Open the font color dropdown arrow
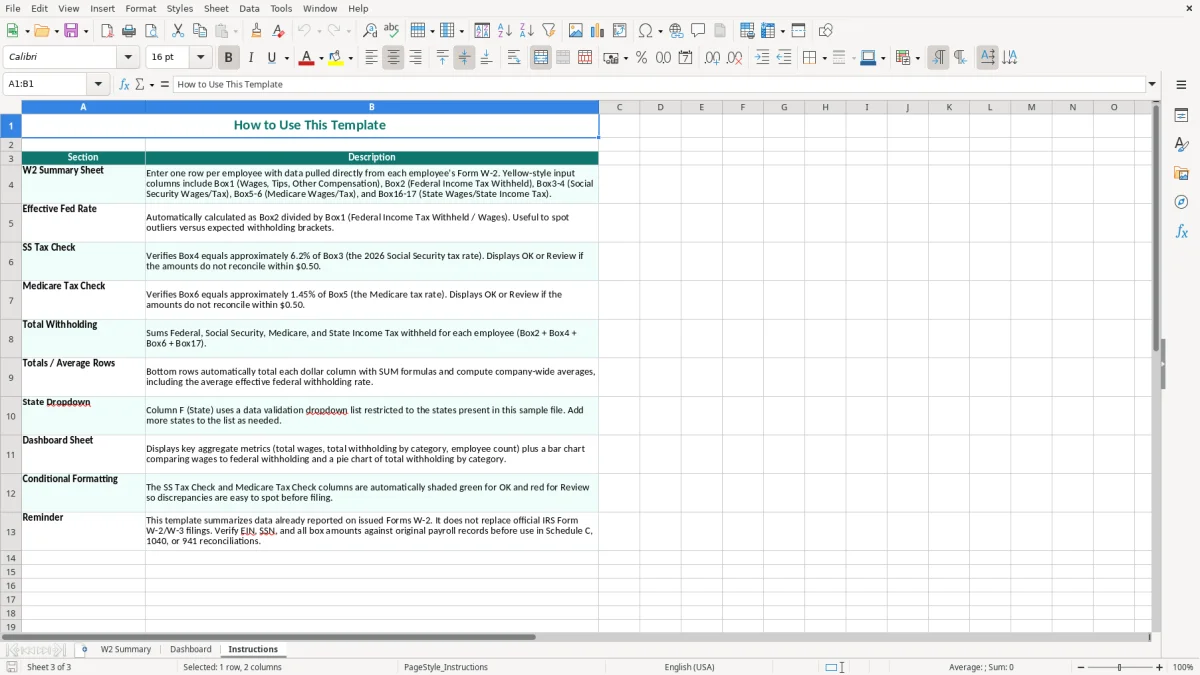The width and height of the screenshot is (1200, 675). point(321,58)
